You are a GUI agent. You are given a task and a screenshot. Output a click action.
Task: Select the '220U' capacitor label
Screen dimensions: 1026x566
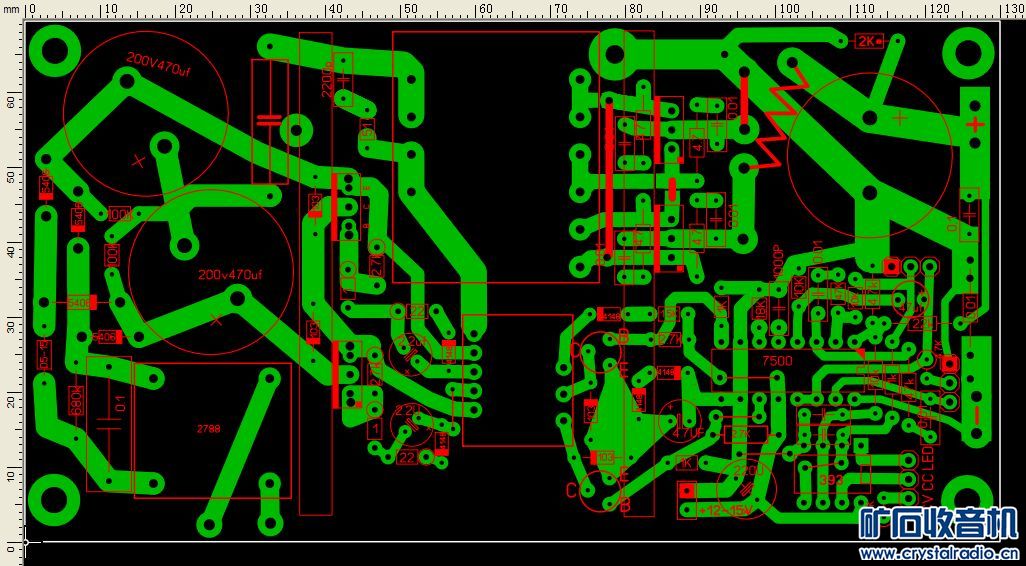click(x=749, y=471)
